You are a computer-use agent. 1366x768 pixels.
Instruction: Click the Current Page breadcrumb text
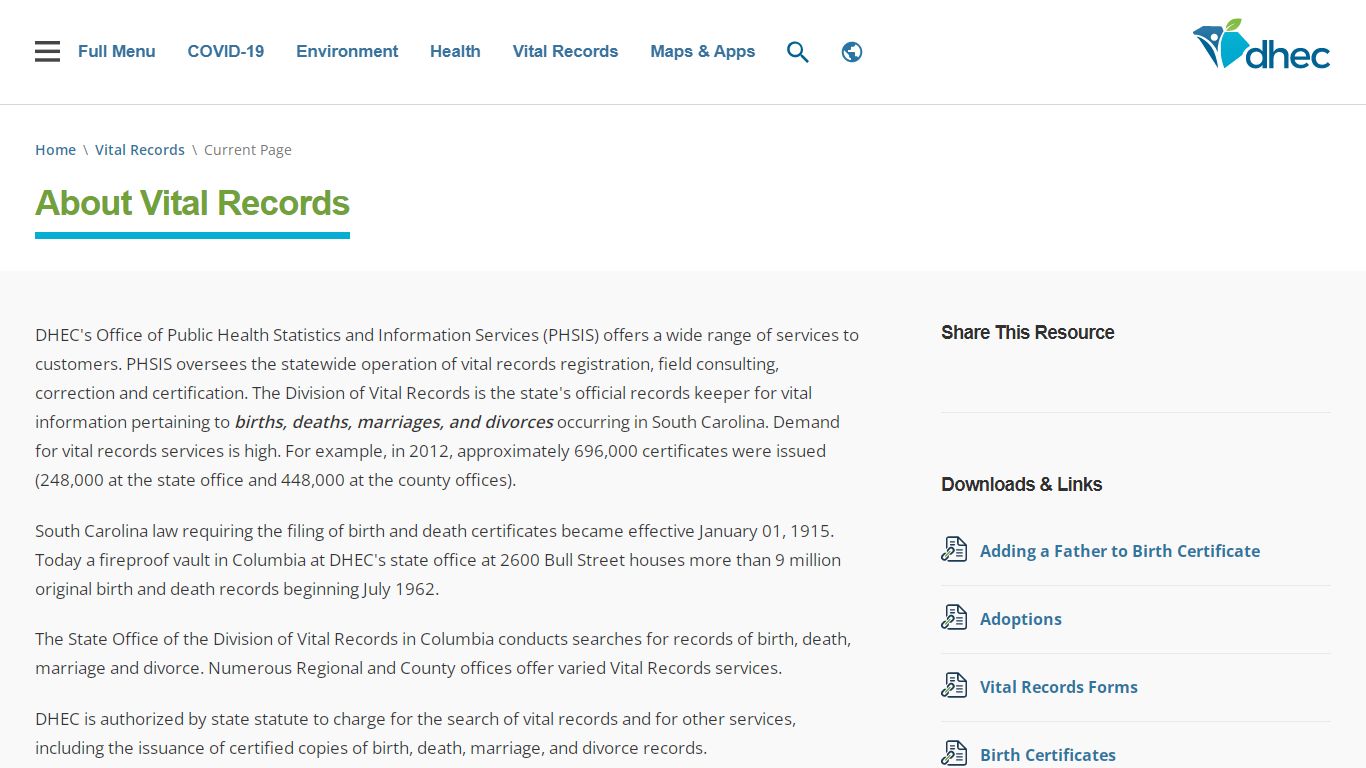click(248, 150)
